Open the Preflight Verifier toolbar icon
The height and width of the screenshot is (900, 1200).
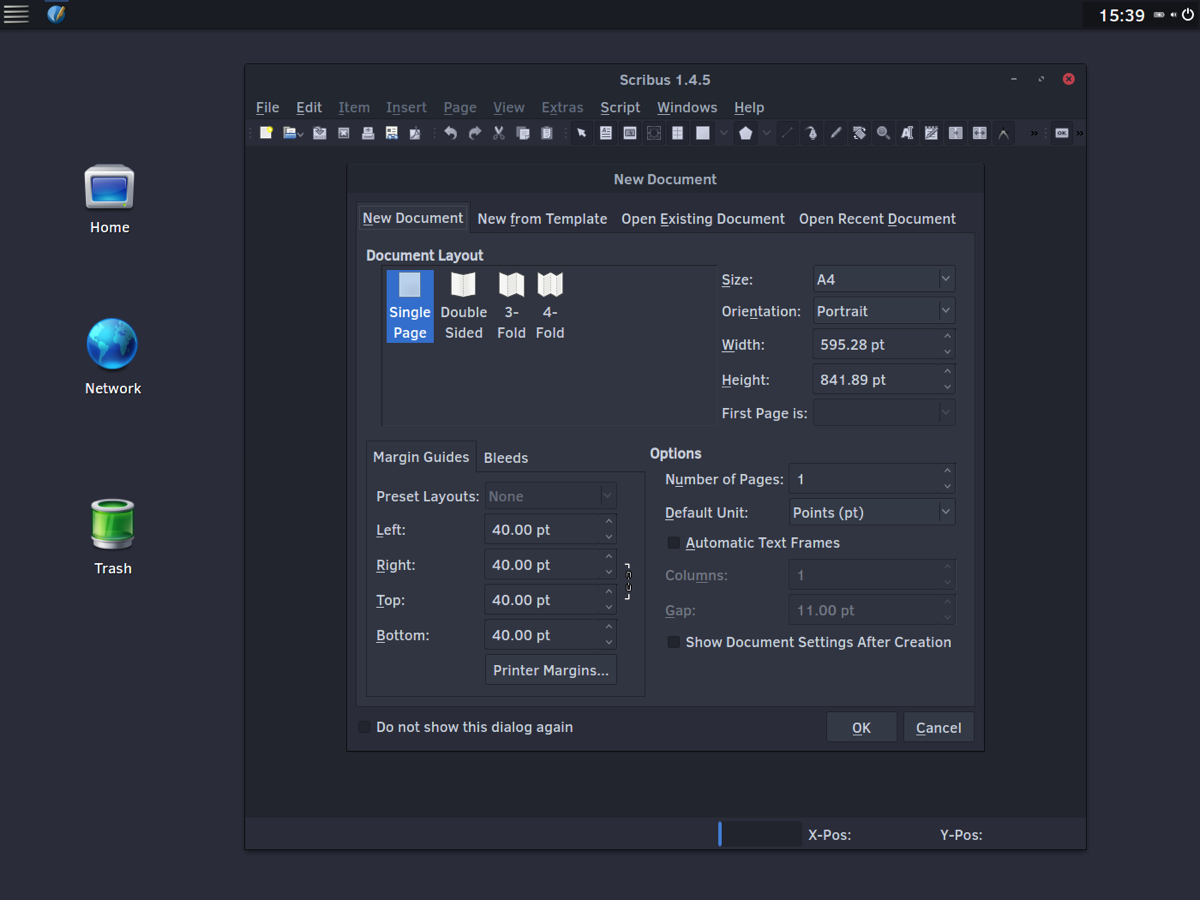[392, 133]
